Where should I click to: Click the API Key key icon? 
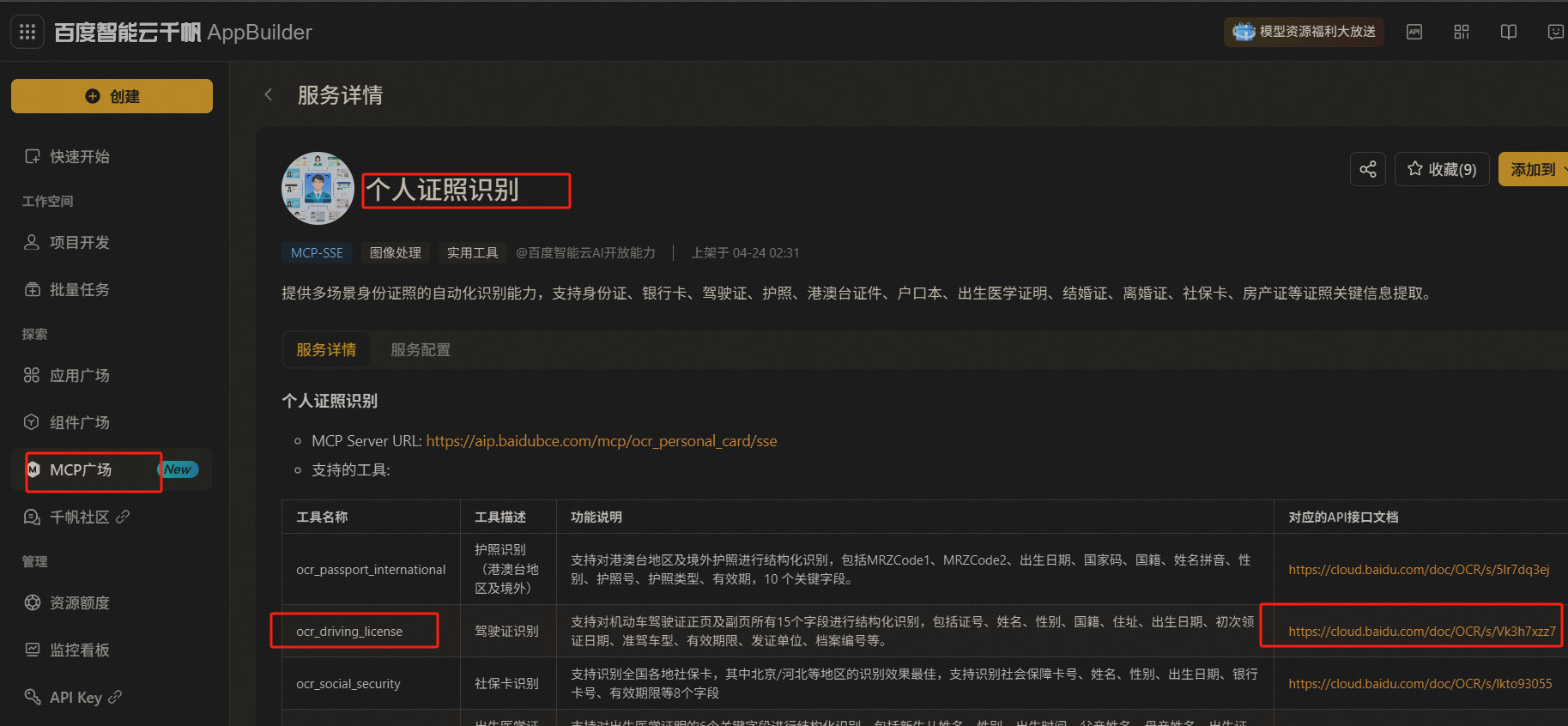click(33, 697)
